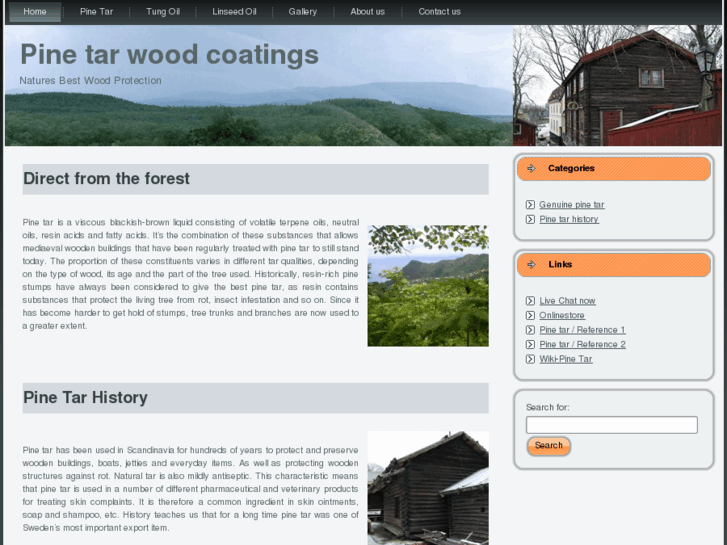Open the Gallery page from the navigation
Image resolution: width=727 pixels, height=545 pixels.
tap(302, 12)
